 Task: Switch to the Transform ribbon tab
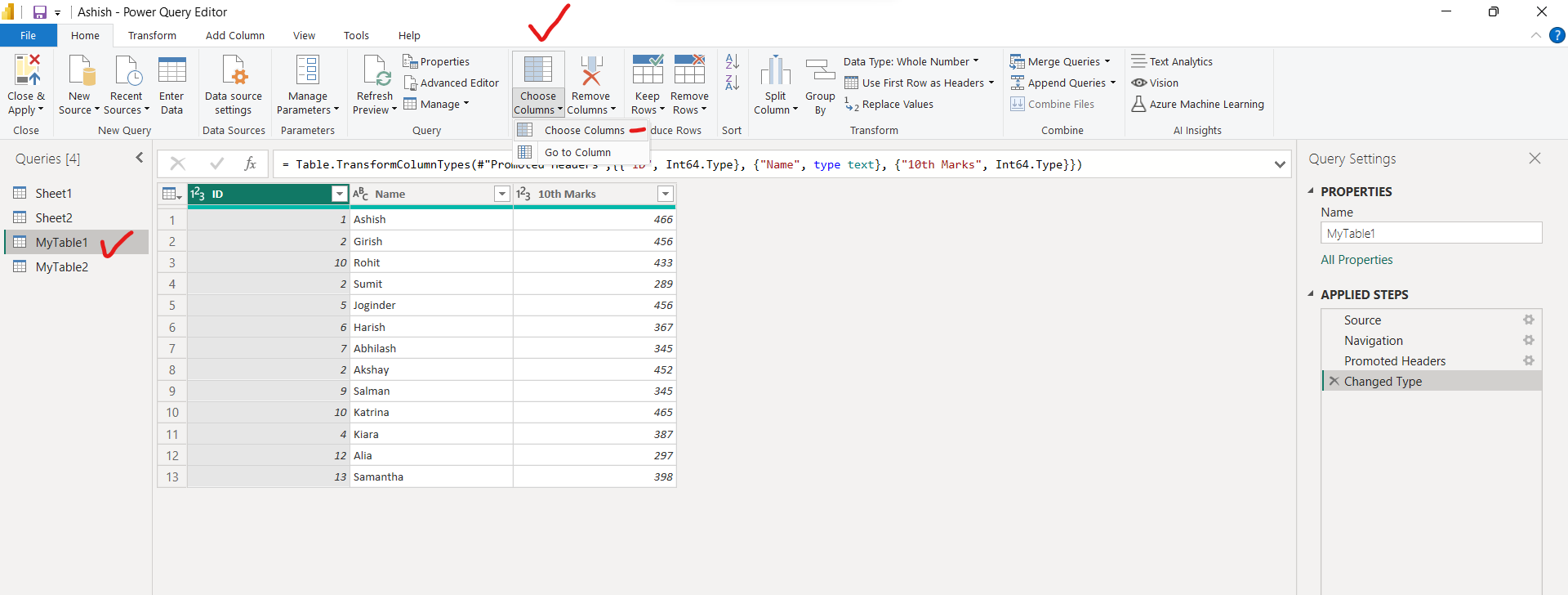pyautogui.click(x=152, y=35)
